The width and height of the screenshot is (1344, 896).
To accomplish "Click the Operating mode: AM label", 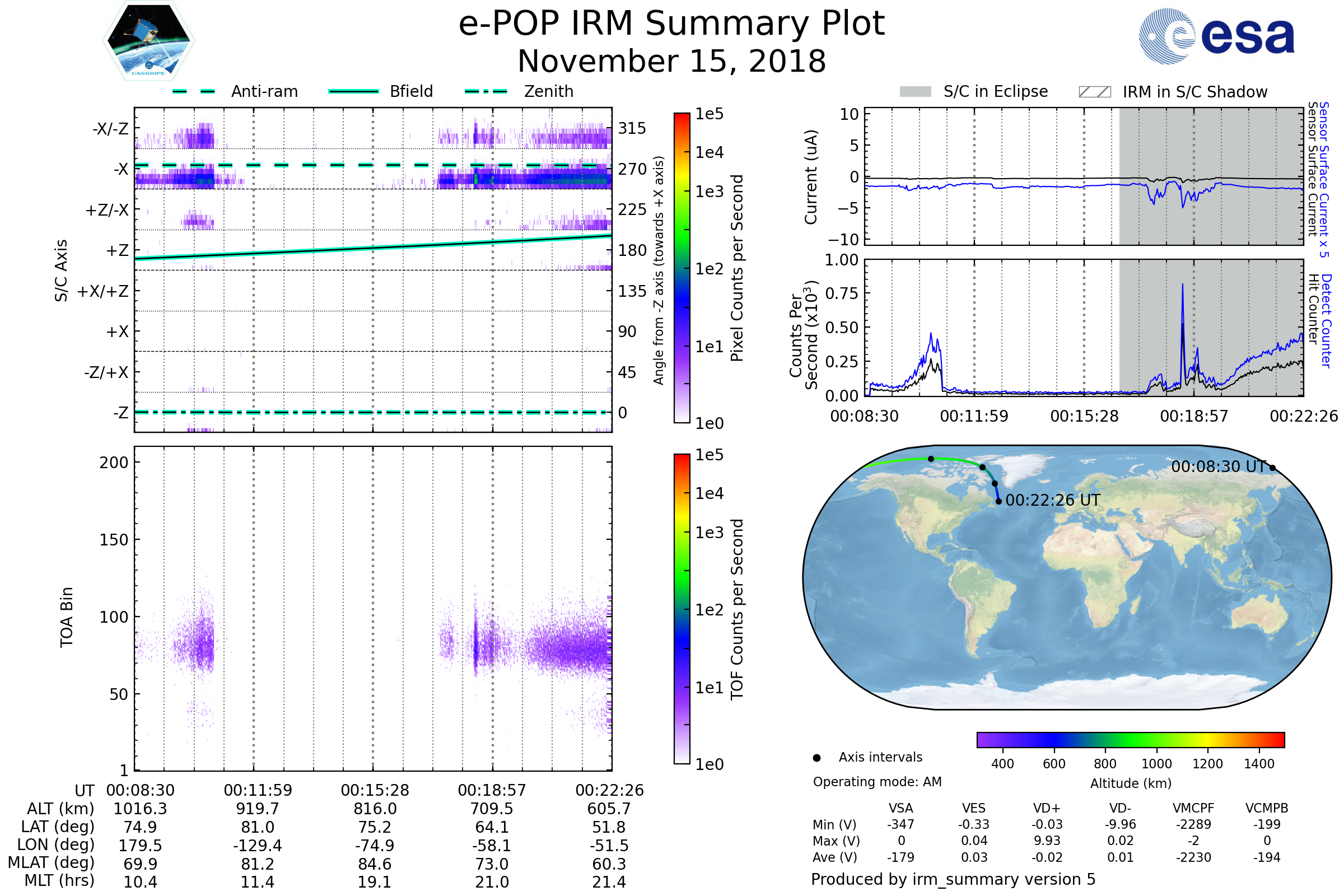I will [876, 782].
